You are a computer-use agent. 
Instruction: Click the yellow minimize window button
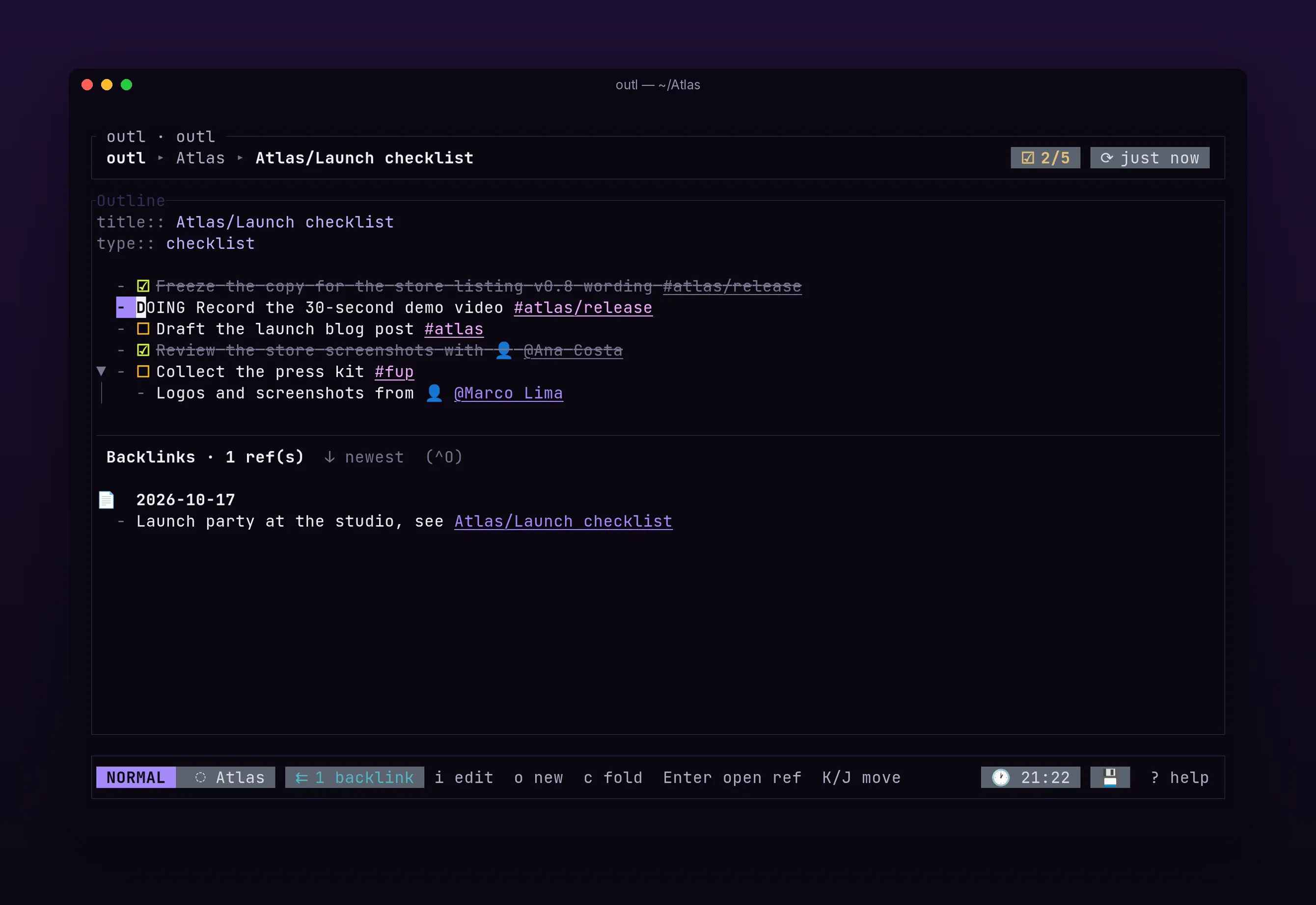pos(107,84)
